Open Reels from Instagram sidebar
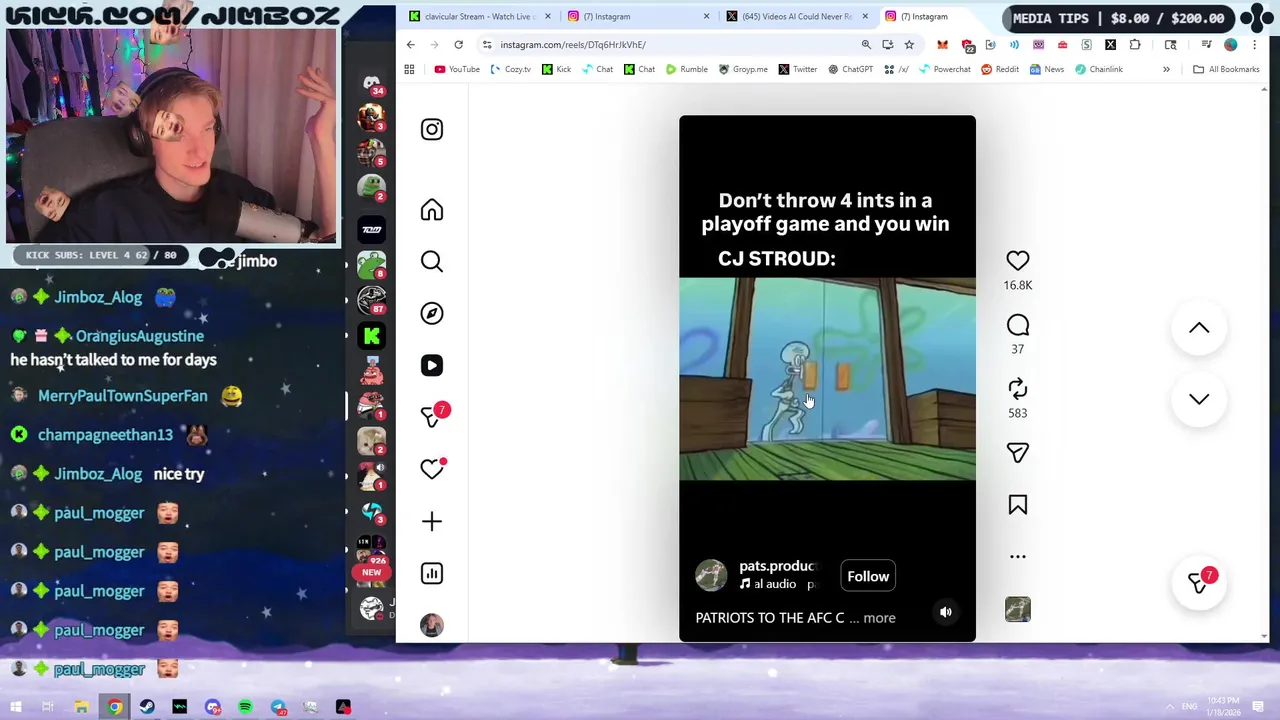Image resolution: width=1280 pixels, height=720 pixels. point(432,365)
